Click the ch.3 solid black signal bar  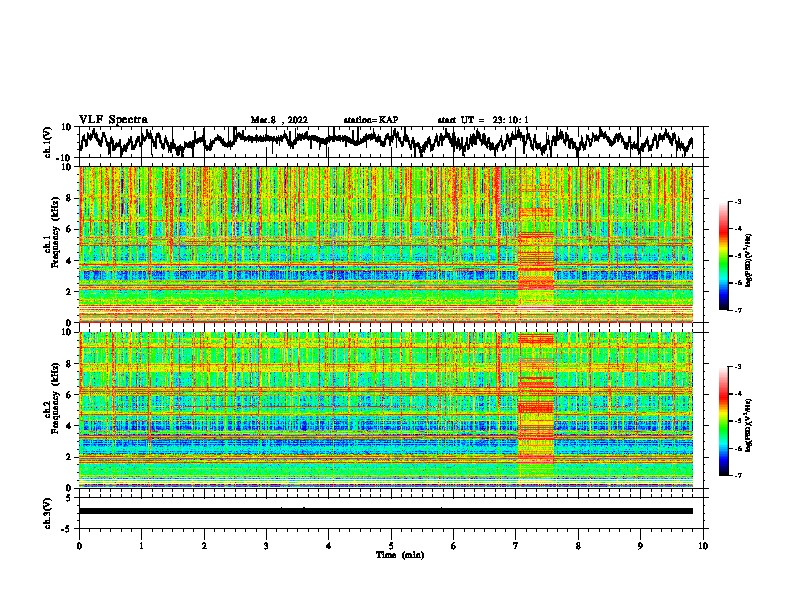(385, 511)
